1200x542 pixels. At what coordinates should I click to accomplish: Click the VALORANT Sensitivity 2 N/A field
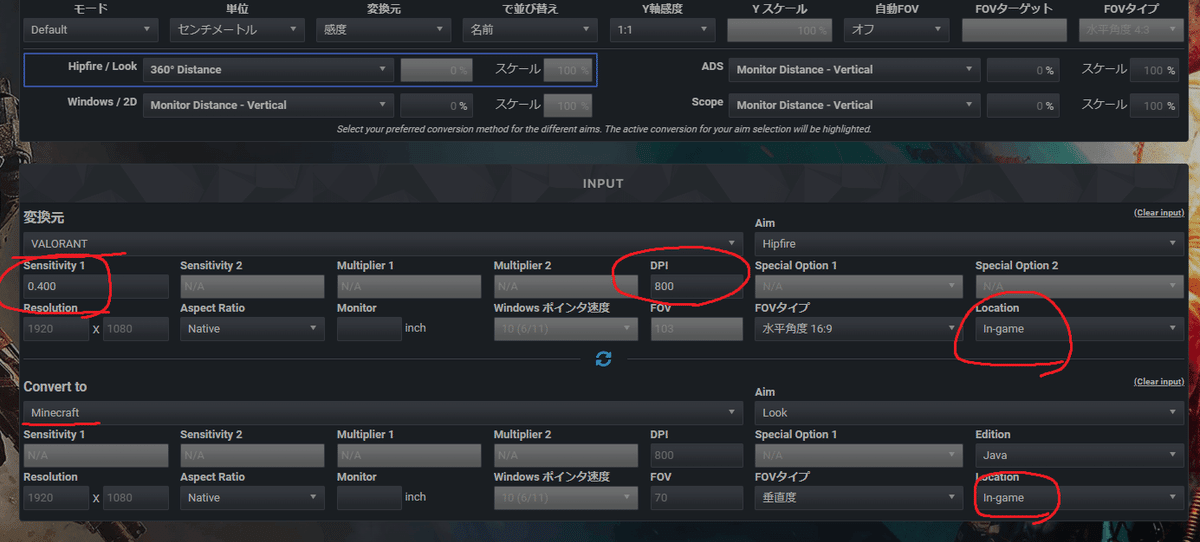[x=252, y=286]
